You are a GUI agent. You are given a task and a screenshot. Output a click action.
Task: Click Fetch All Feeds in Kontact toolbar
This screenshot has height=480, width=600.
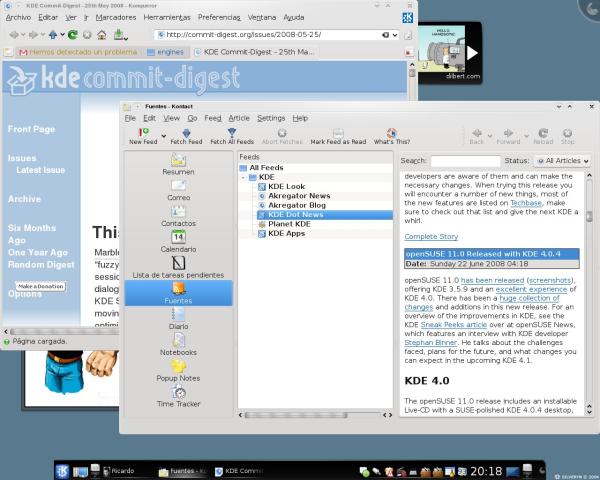tap(232, 136)
